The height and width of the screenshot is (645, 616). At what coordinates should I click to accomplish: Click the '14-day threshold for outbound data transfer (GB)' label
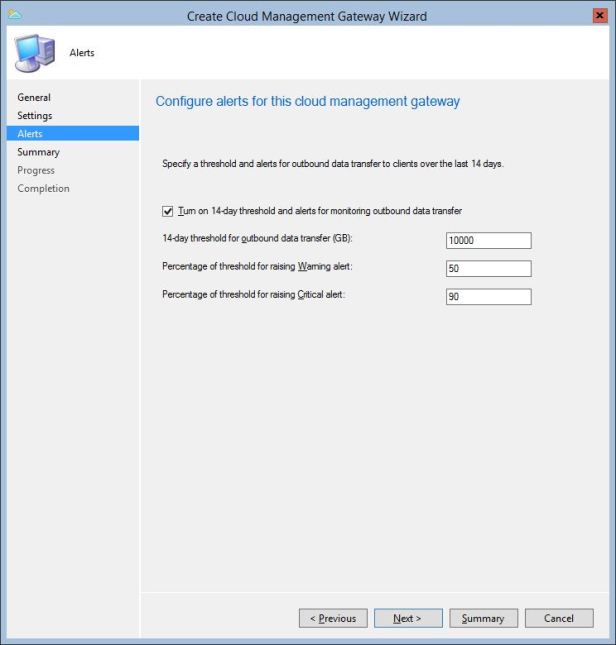pos(257,238)
